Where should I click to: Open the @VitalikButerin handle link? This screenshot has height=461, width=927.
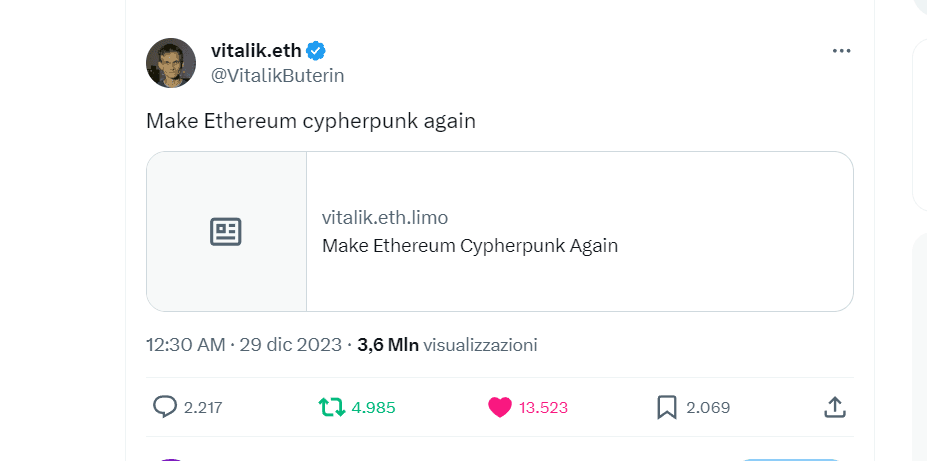click(277, 75)
